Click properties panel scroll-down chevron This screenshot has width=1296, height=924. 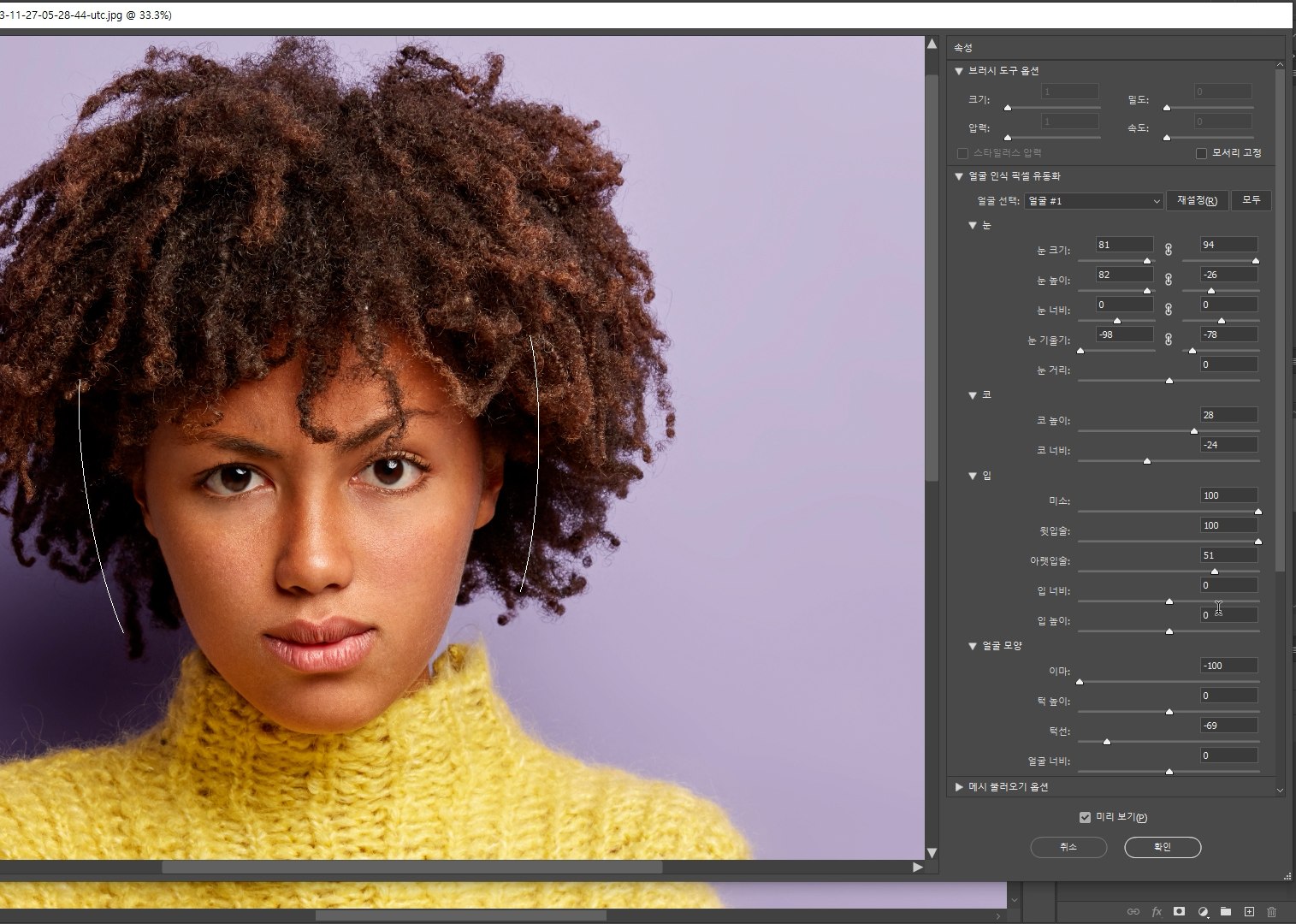(x=1280, y=790)
